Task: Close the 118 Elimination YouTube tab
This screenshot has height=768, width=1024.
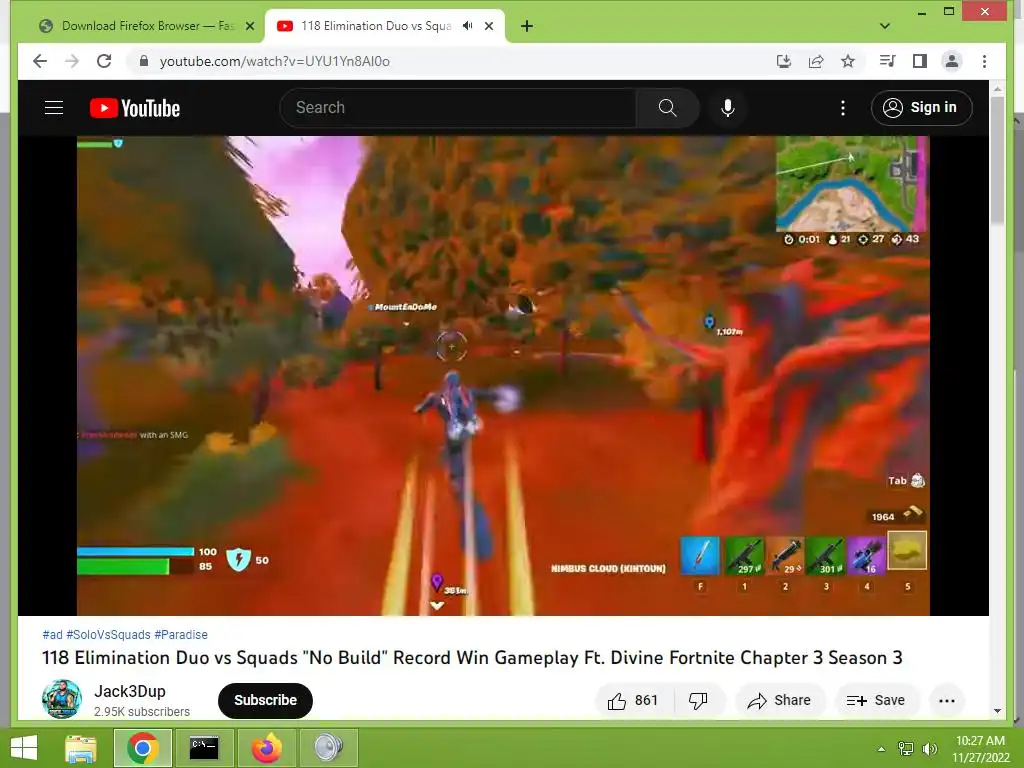Action: tap(489, 26)
